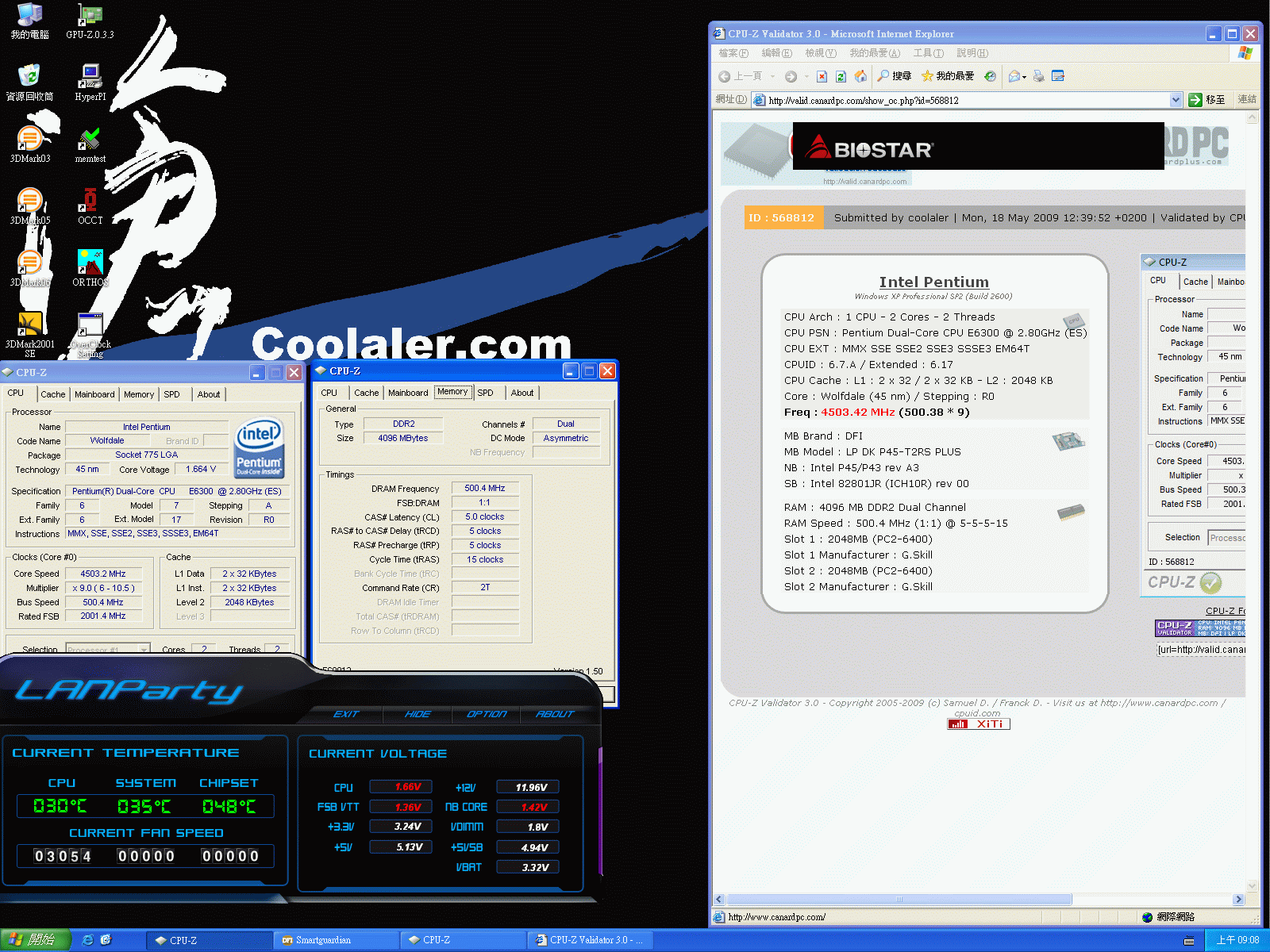Click the horizontal scrollbar in Internet Explorer
The height and width of the screenshot is (952, 1270).
(x=899, y=900)
